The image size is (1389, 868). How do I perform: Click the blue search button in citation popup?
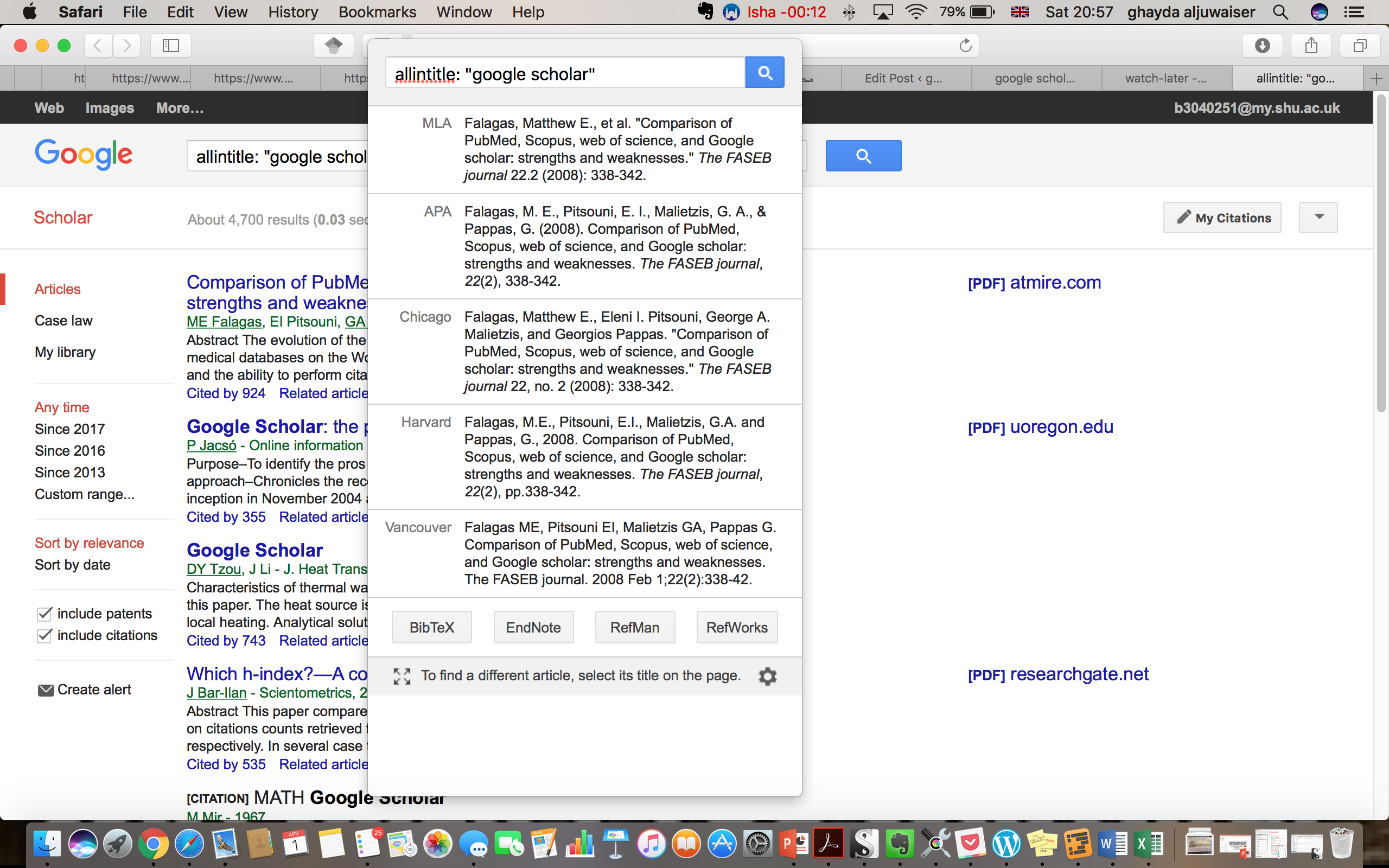click(x=764, y=72)
